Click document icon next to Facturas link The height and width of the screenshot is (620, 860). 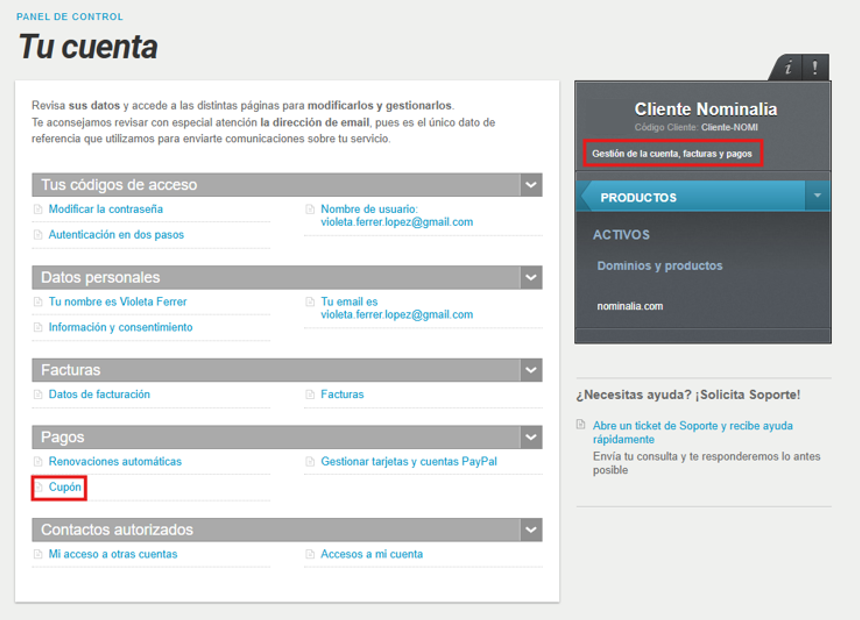coord(310,394)
